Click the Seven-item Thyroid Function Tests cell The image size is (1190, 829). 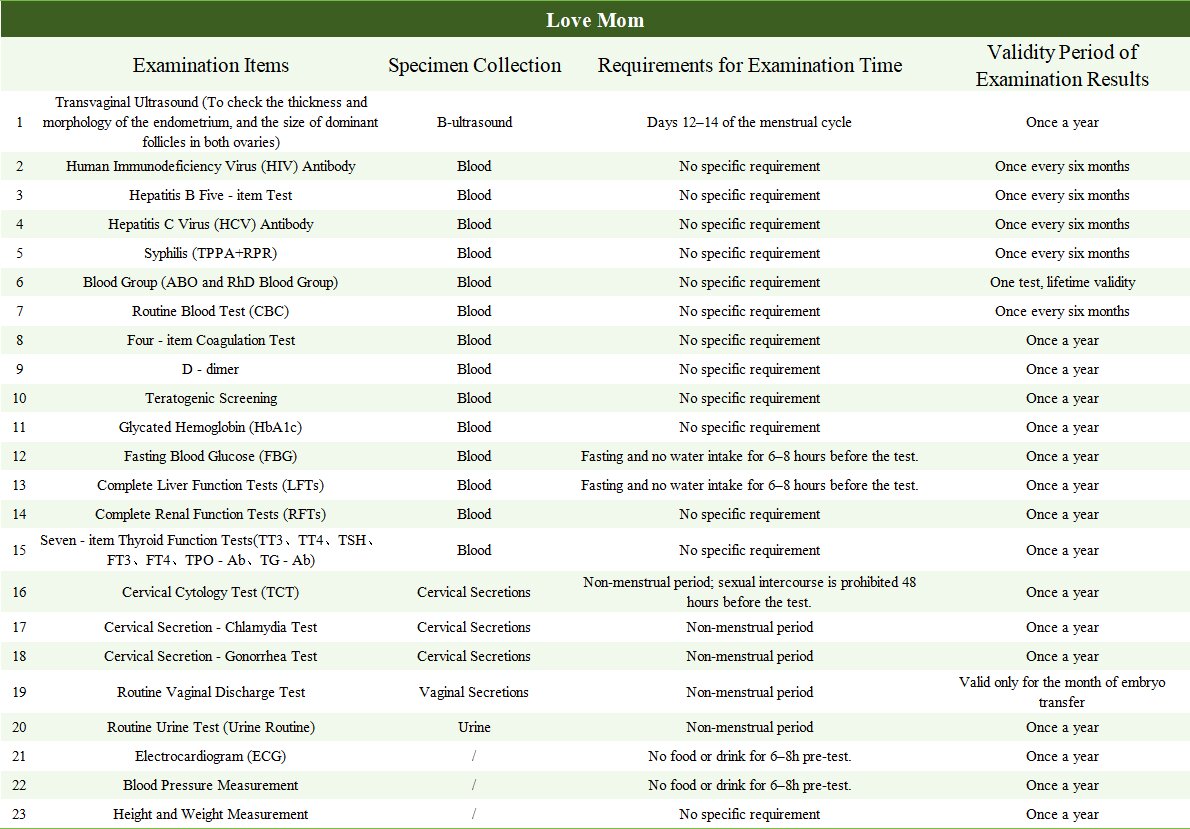pos(210,550)
